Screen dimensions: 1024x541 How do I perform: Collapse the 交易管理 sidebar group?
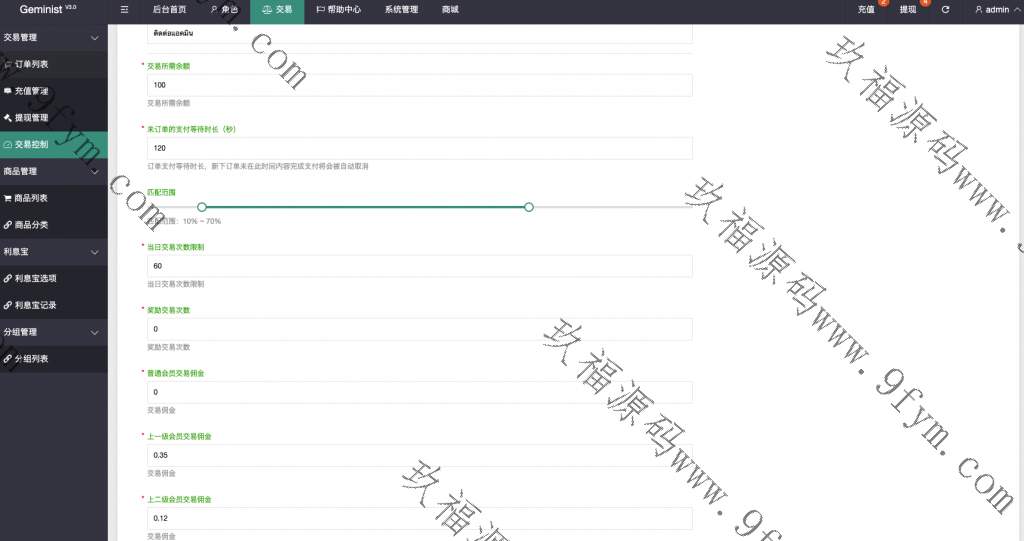[94, 38]
